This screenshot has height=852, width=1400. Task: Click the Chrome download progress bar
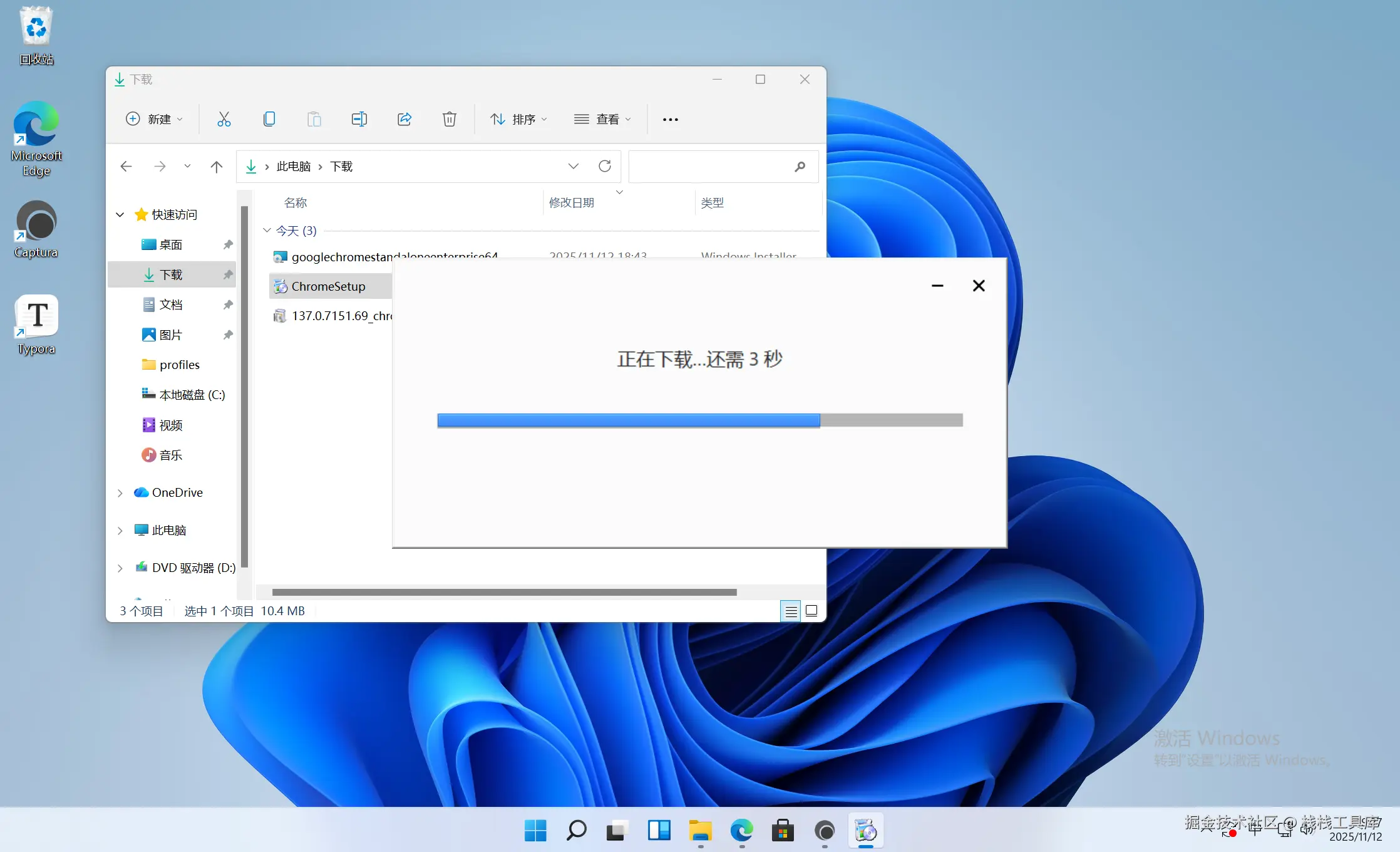click(699, 420)
